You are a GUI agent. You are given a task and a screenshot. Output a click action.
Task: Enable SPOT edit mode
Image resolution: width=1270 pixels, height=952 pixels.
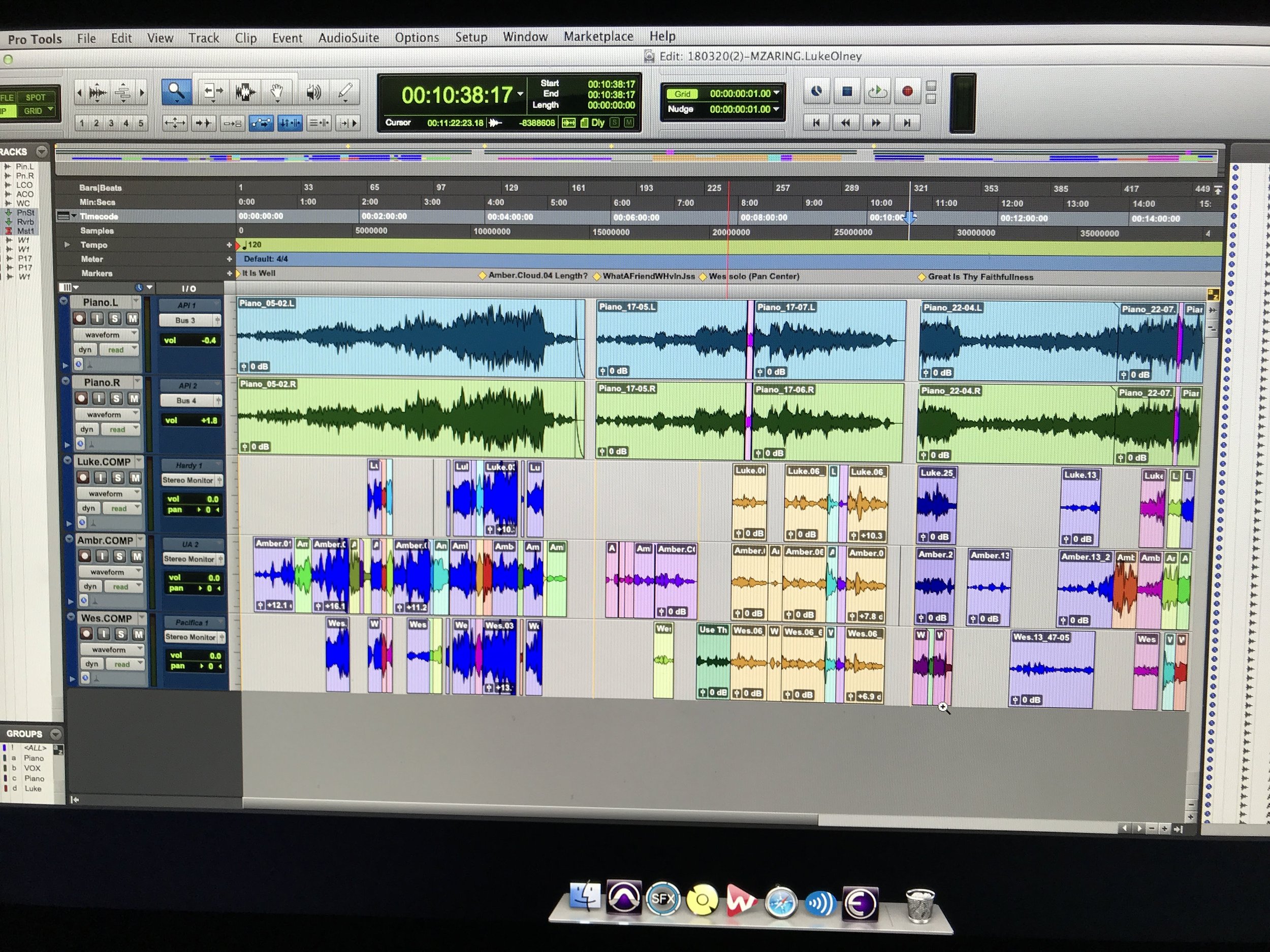point(36,97)
